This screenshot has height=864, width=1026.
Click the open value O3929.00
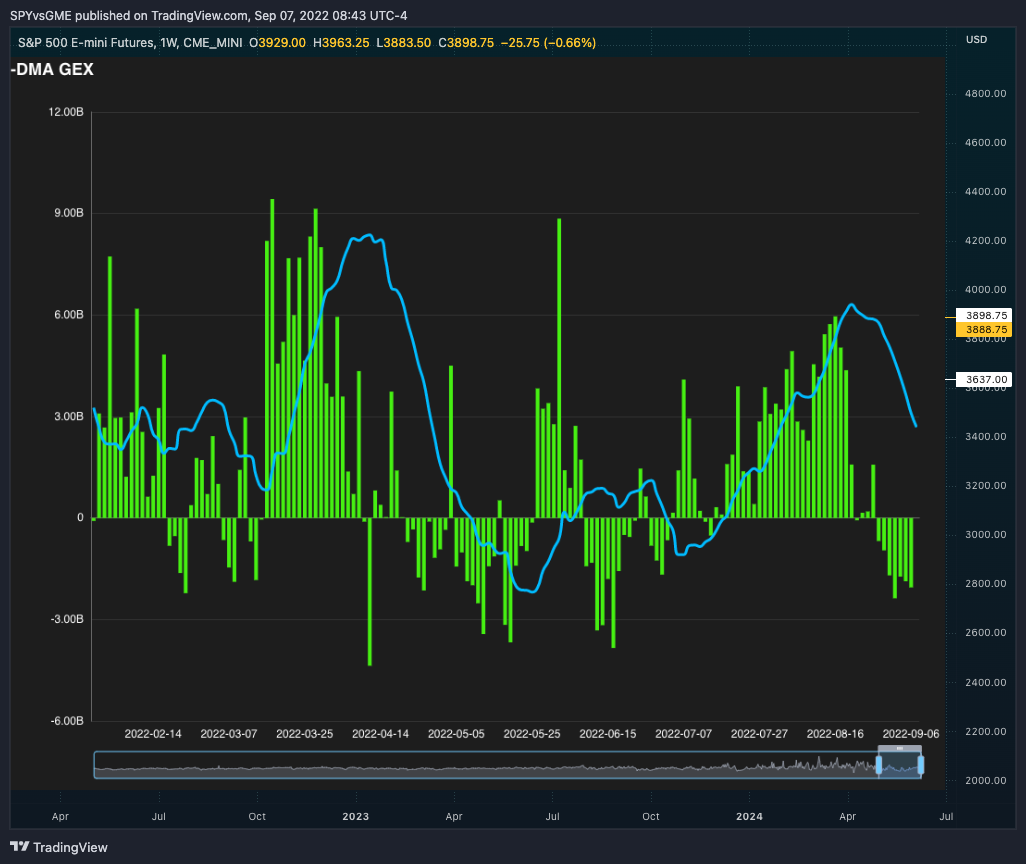pyautogui.click(x=277, y=43)
